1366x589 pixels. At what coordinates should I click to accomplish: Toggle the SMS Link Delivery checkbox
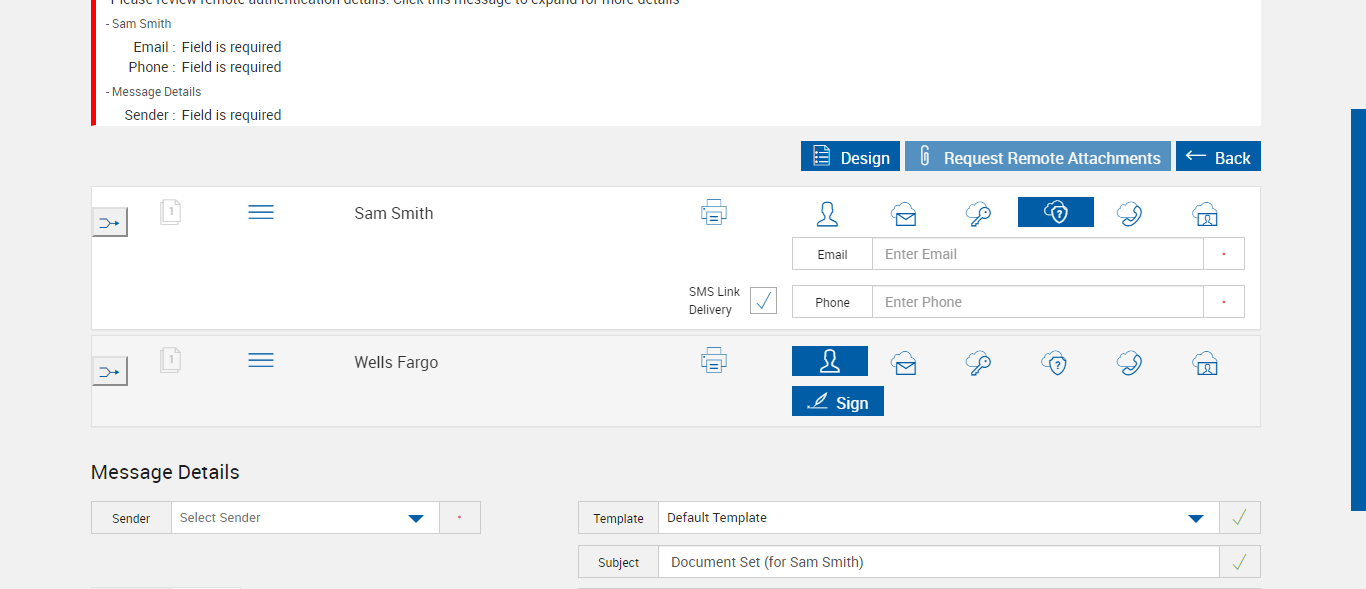coord(763,301)
